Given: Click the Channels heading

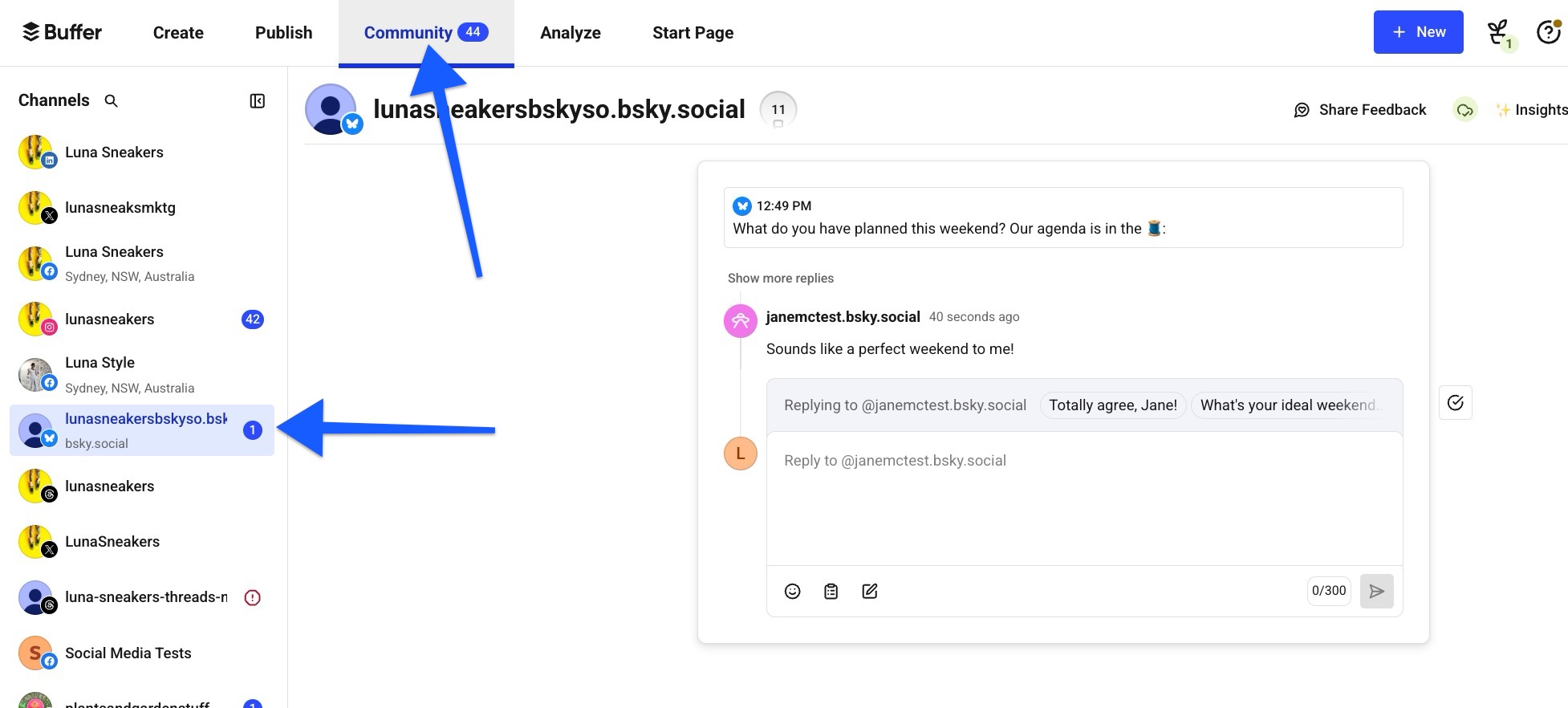Looking at the screenshot, I should coord(54,100).
